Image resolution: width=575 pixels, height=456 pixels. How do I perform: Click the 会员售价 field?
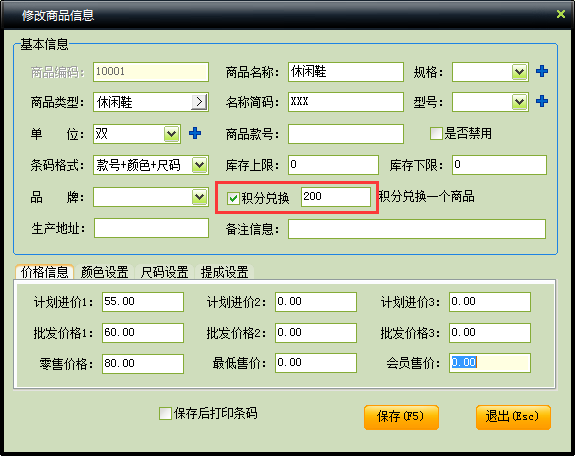pyautogui.click(x=490, y=363)
